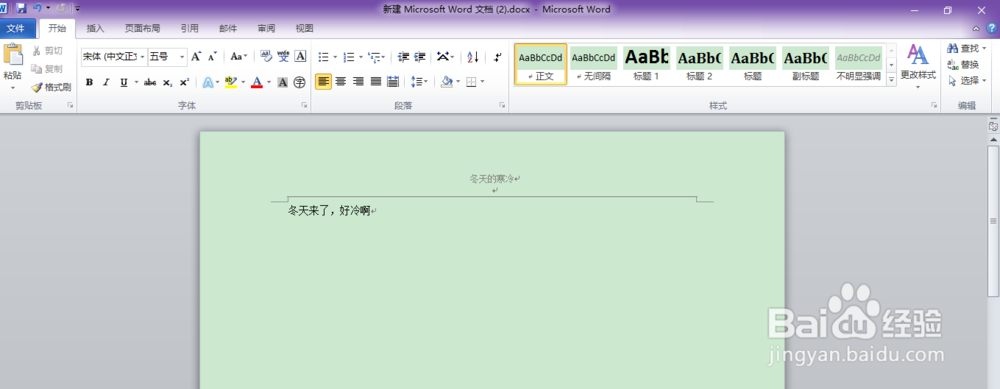This screenshot has height=389, width=1000.
Task: Apply the 标题 1 style
Action: pyautogui.click(x=646, y=64)
